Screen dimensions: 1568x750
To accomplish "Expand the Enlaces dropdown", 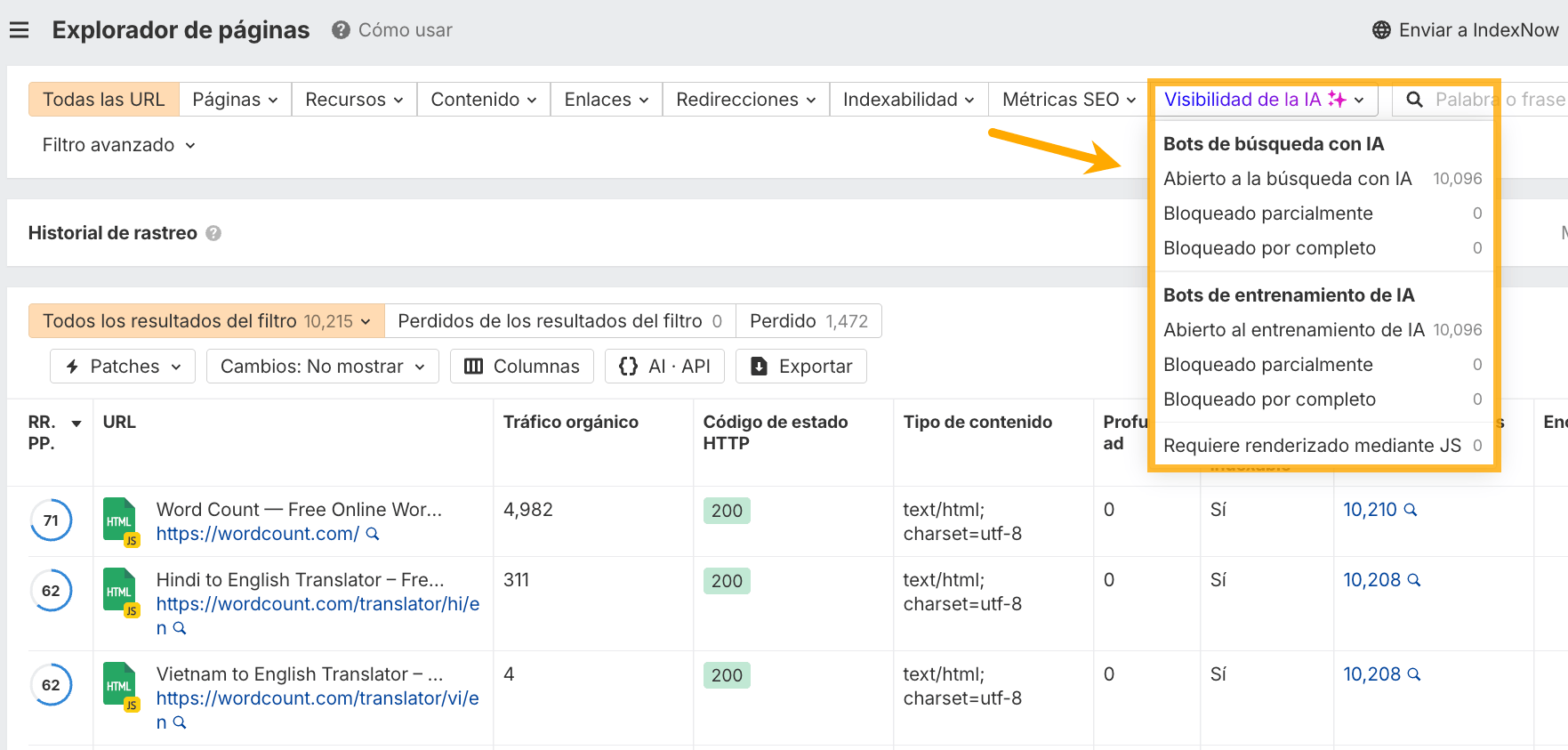I will point(607,100).
